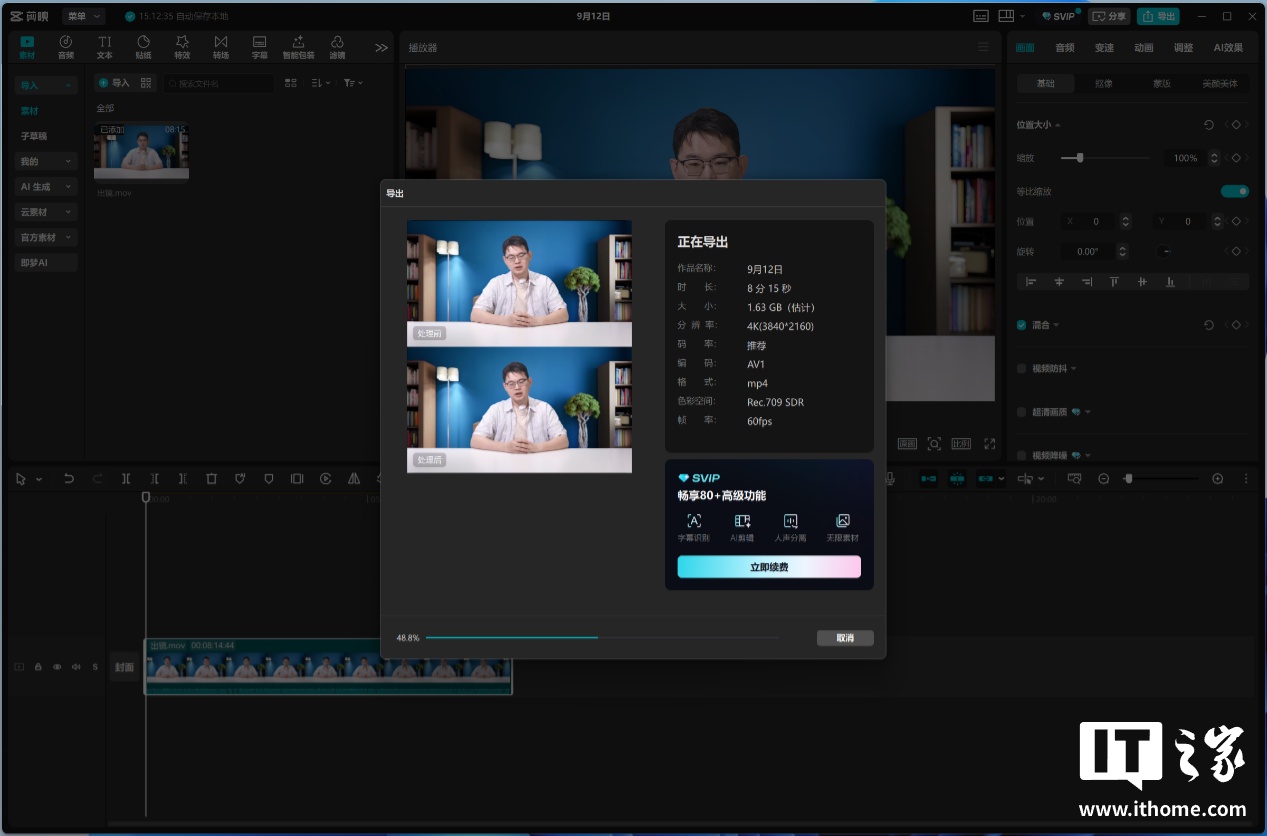The image size is (1267, 836).
Task: Switch to the 蒙版 mask sub-tab
Action: [1161, 84]
